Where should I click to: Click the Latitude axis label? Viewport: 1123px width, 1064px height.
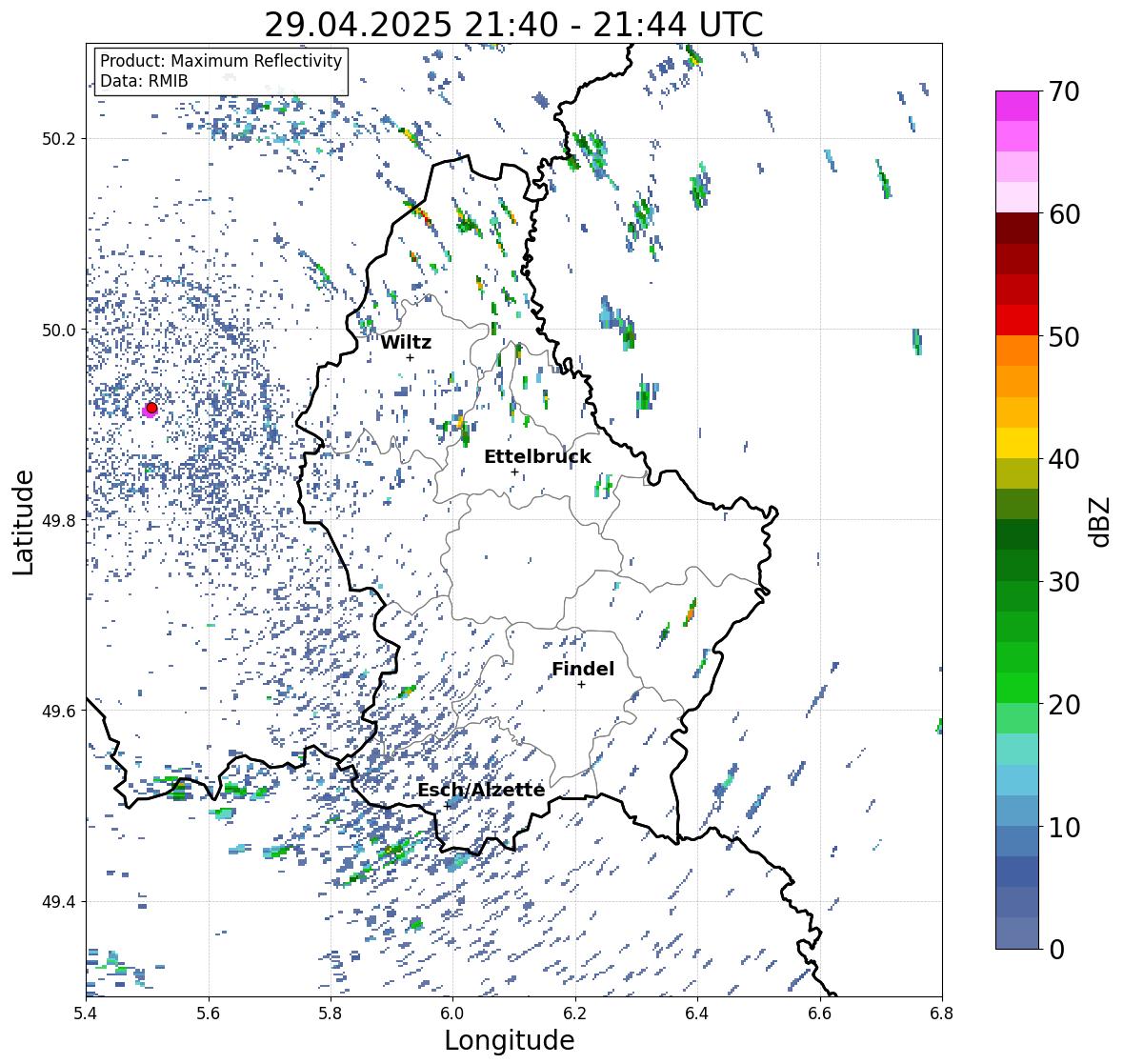pos(23,522)
